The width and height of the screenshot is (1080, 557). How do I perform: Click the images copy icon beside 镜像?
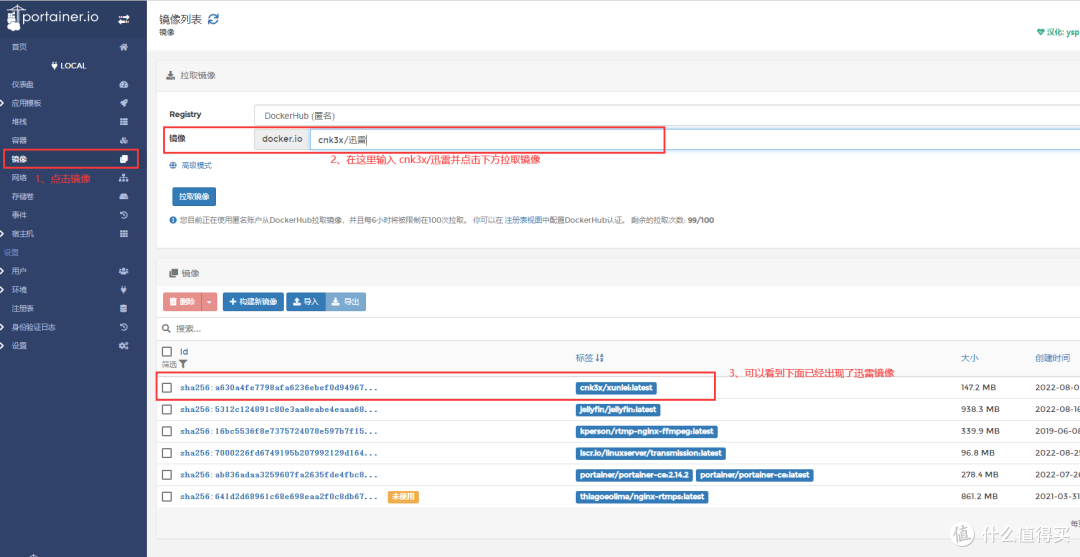[124, 159]
